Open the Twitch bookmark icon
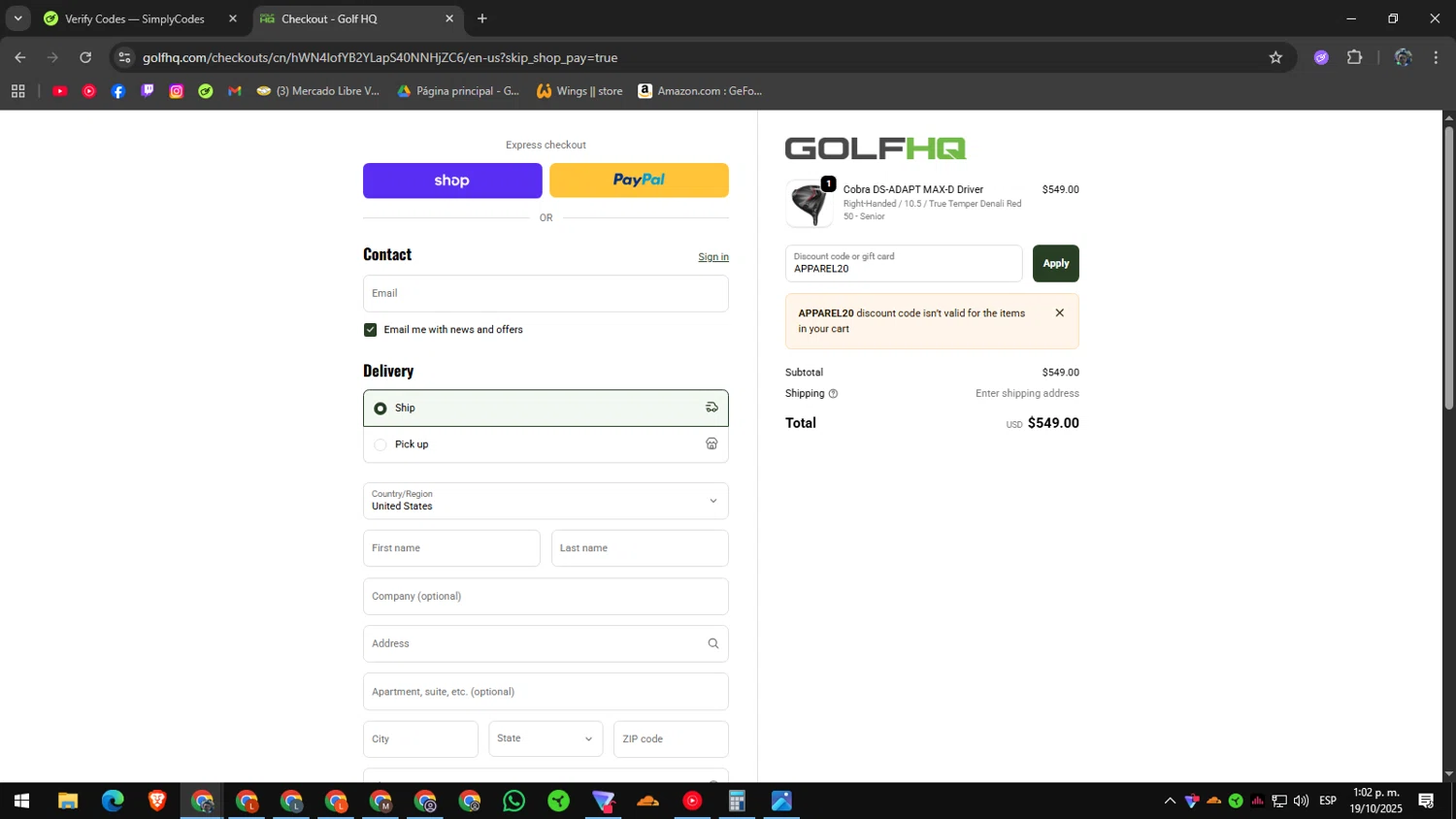1456x819 pixels. pos(148,91)
